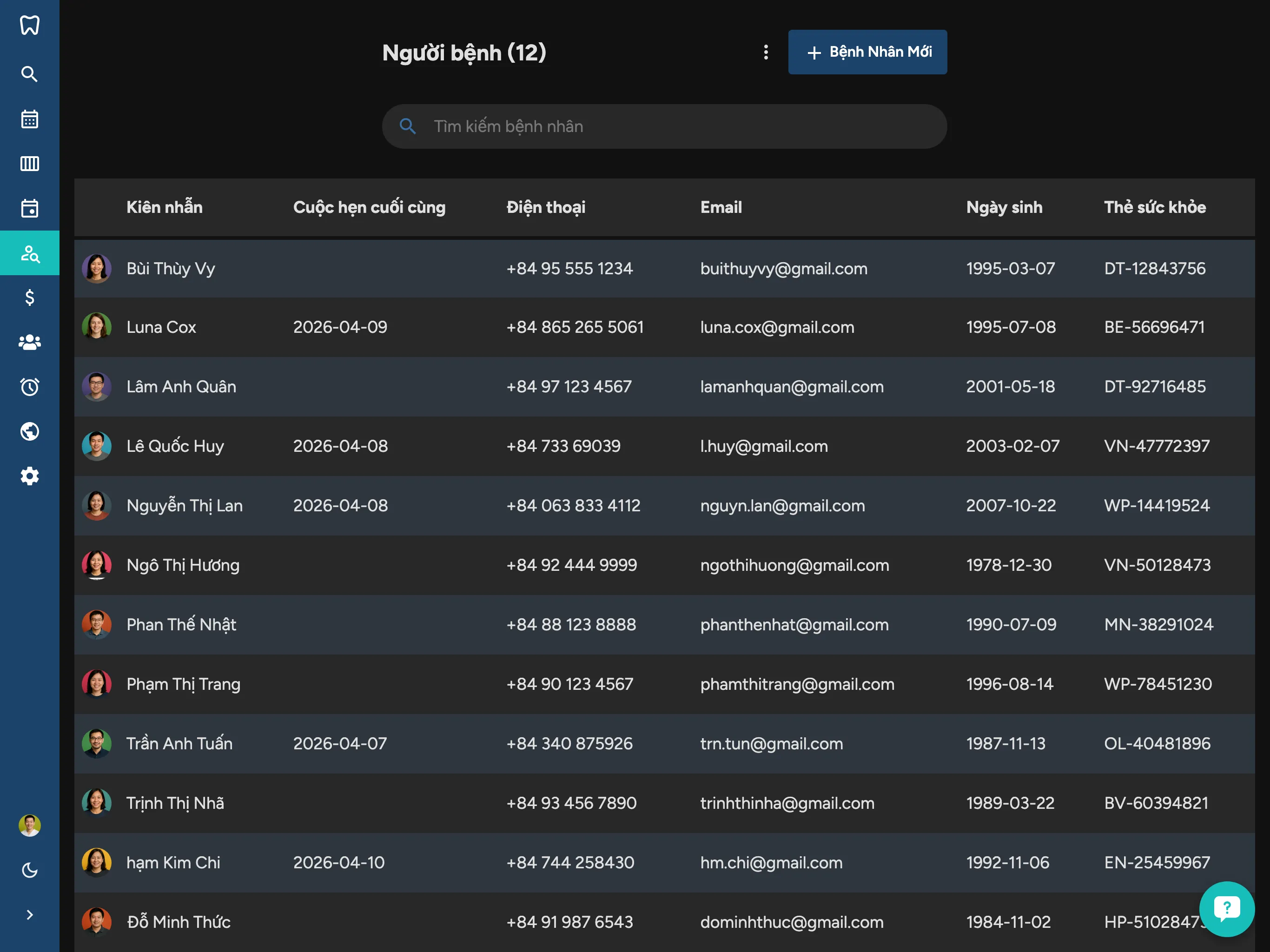Viewport: 1270px width, 952px height.
Task: Expand the sidebar with chevron arrow
Action: (29, 915)
